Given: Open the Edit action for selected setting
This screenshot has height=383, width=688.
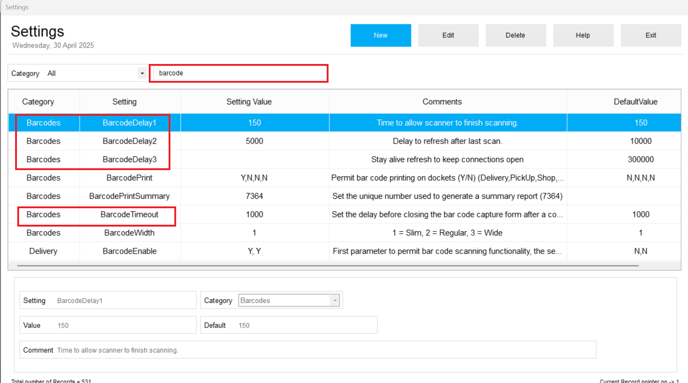Looking at the screenshot, I should click(x=448, y=36).
